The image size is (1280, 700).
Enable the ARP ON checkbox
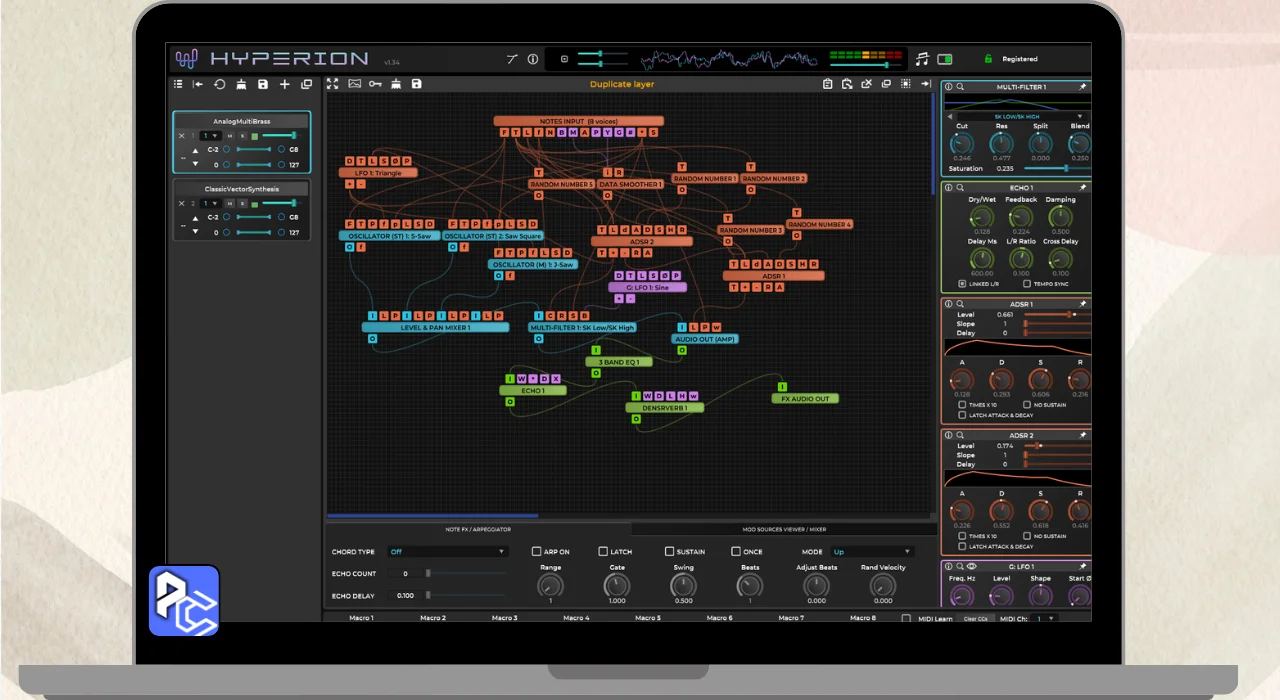[x=537, y=551]
